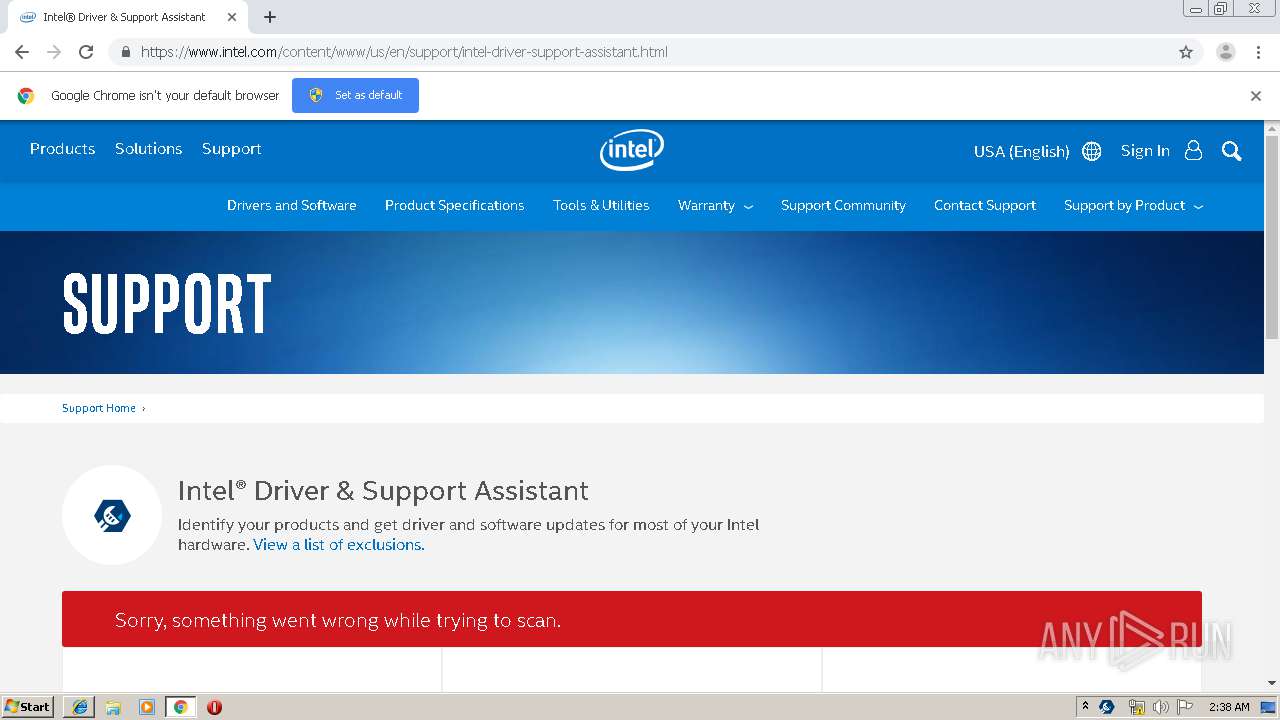This screenshot has height=720, width=1280.
Task: Go to Drivers and Software
Action: pyautogui.click(x=292, y=205)
